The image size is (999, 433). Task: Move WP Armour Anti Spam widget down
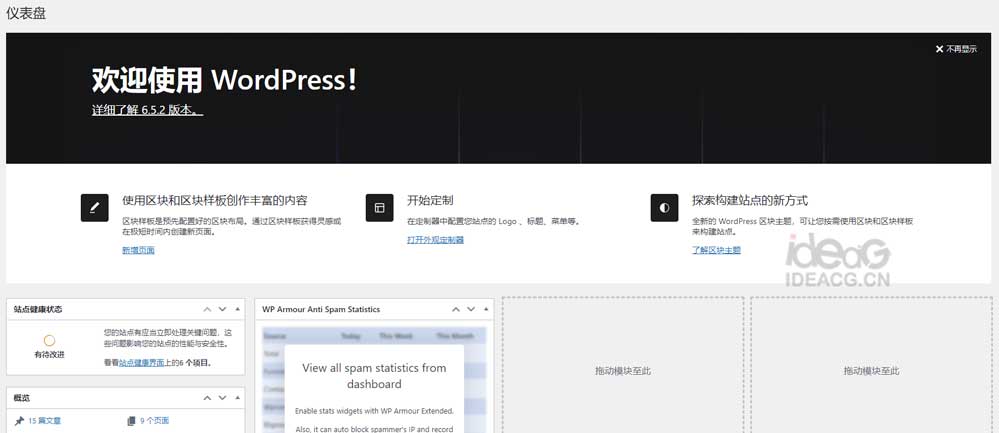(471, 309)
